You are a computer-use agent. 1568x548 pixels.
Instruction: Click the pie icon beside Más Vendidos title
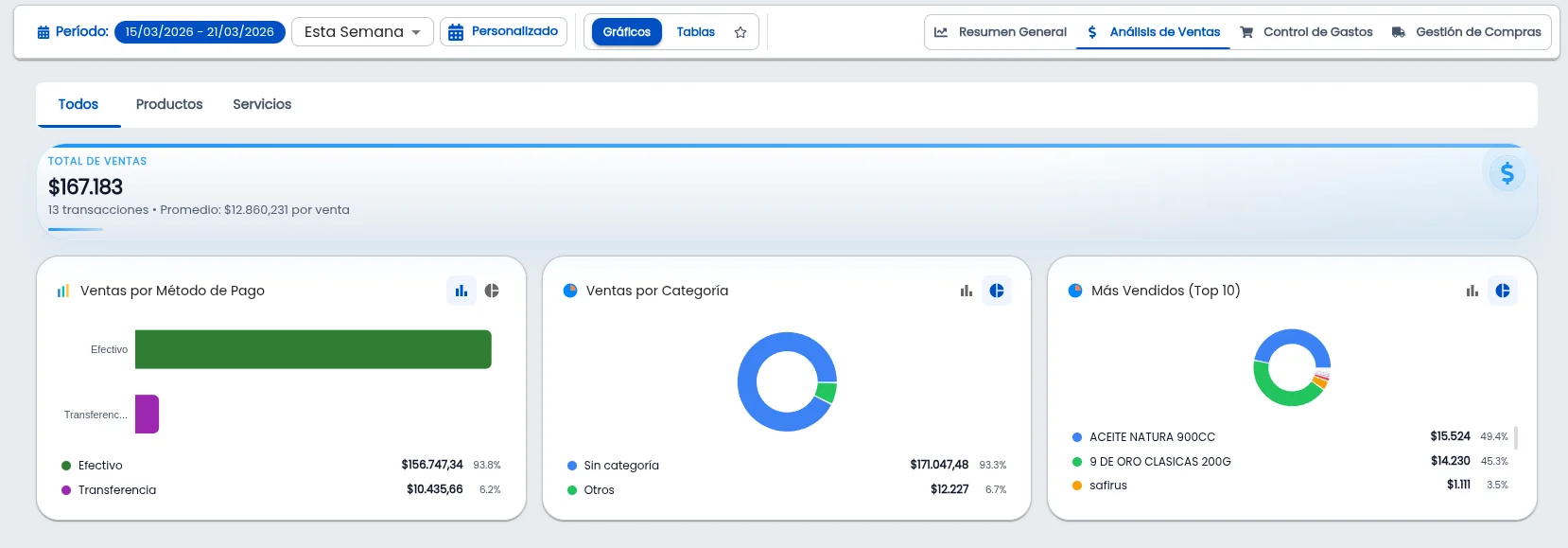tap(1075, 291)
